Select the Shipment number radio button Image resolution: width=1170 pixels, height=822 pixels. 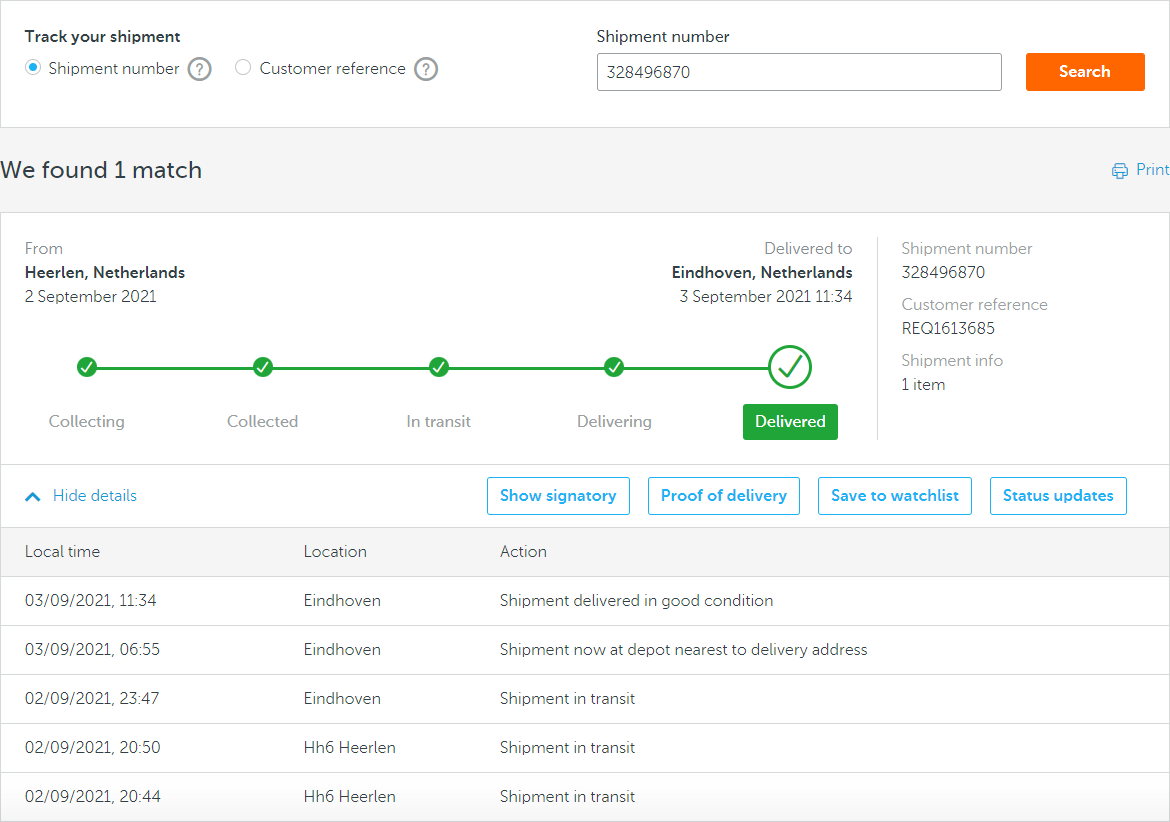(x=33, y=68)
